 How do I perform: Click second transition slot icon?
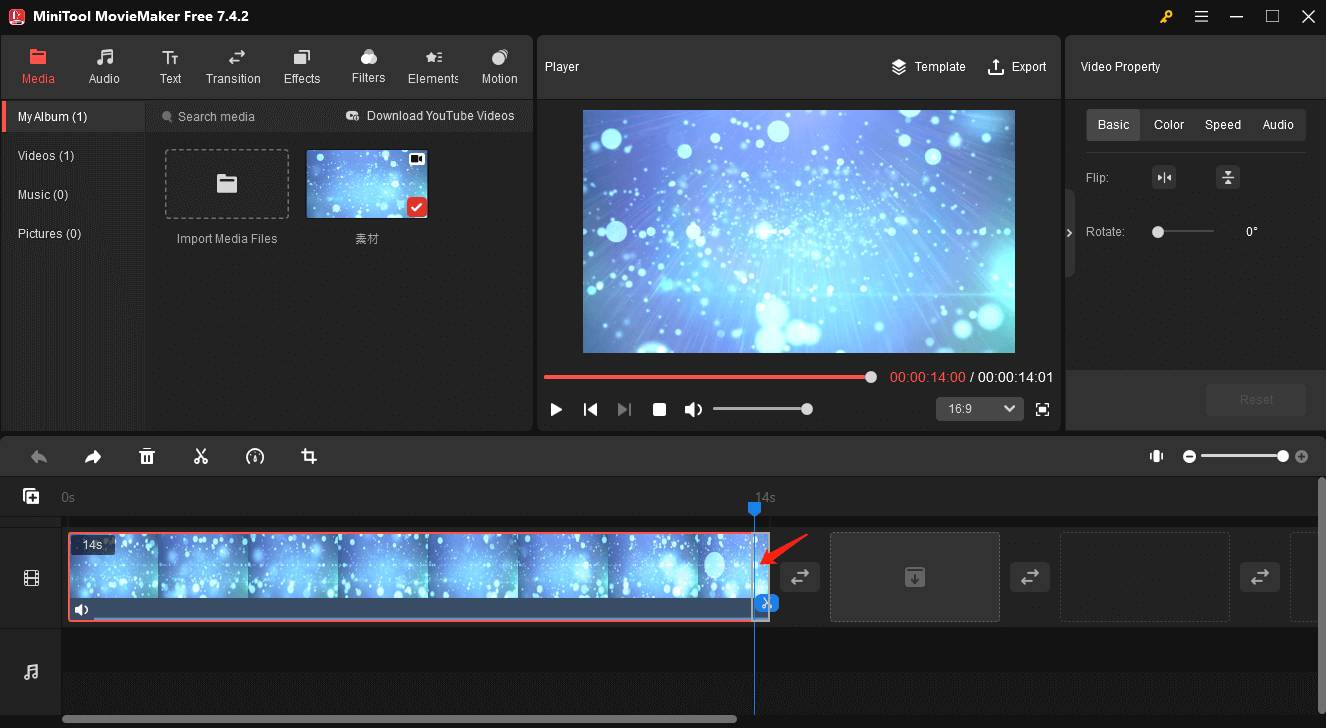click(x=1030, y=577)
